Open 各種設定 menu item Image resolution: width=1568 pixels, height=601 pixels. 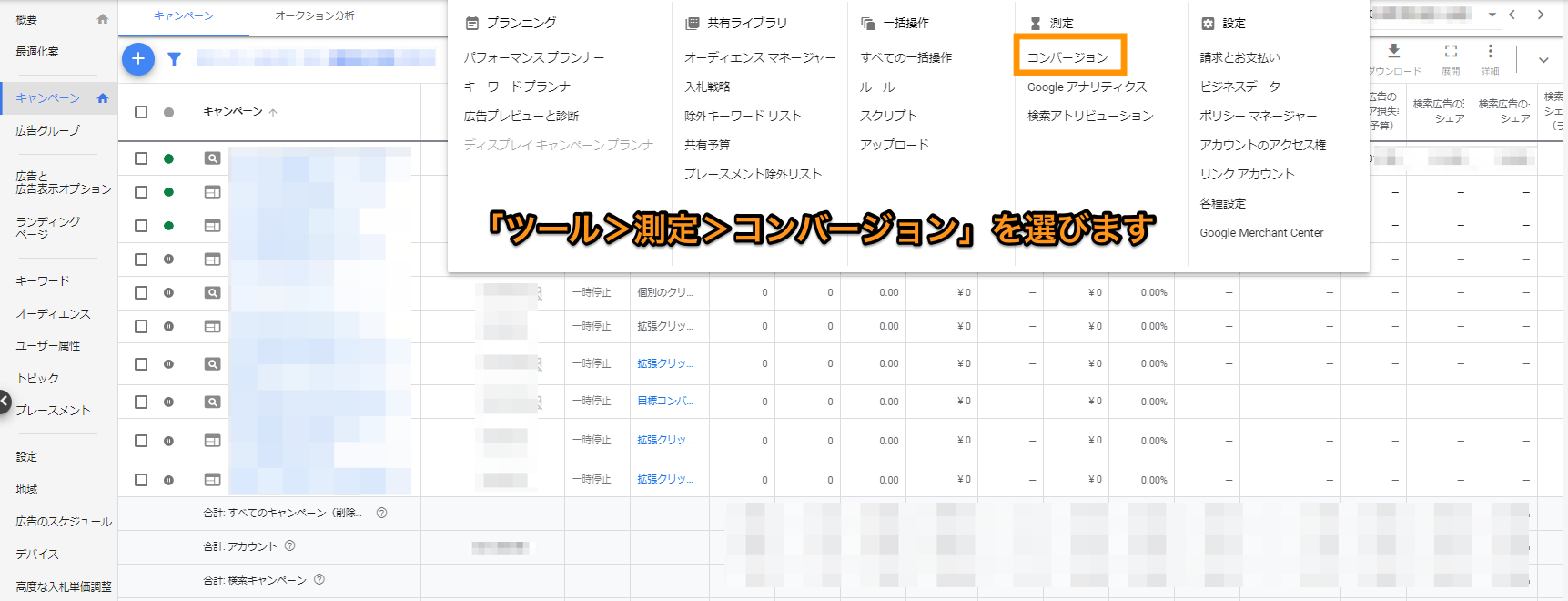coord(1223,203)
